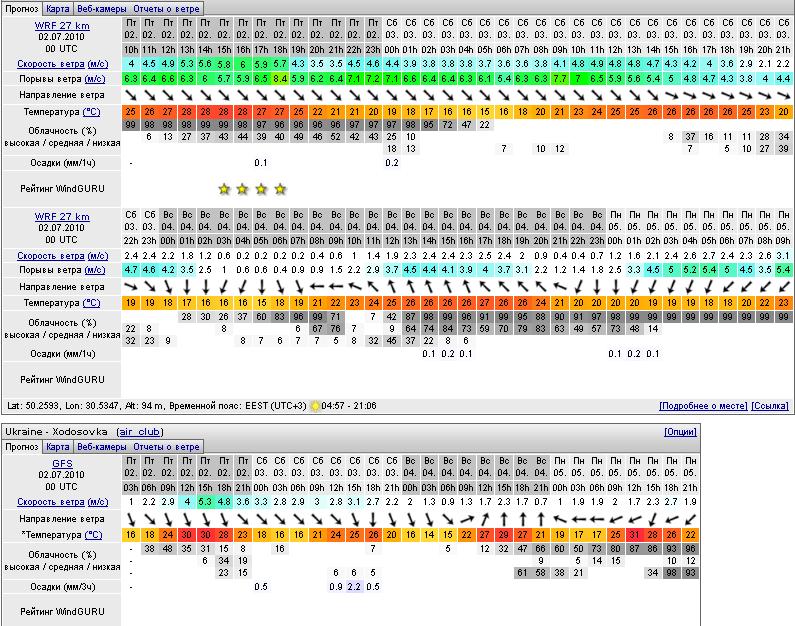
Task: Click the highlighted 2.2 precipitation cell
Action: 353,587
